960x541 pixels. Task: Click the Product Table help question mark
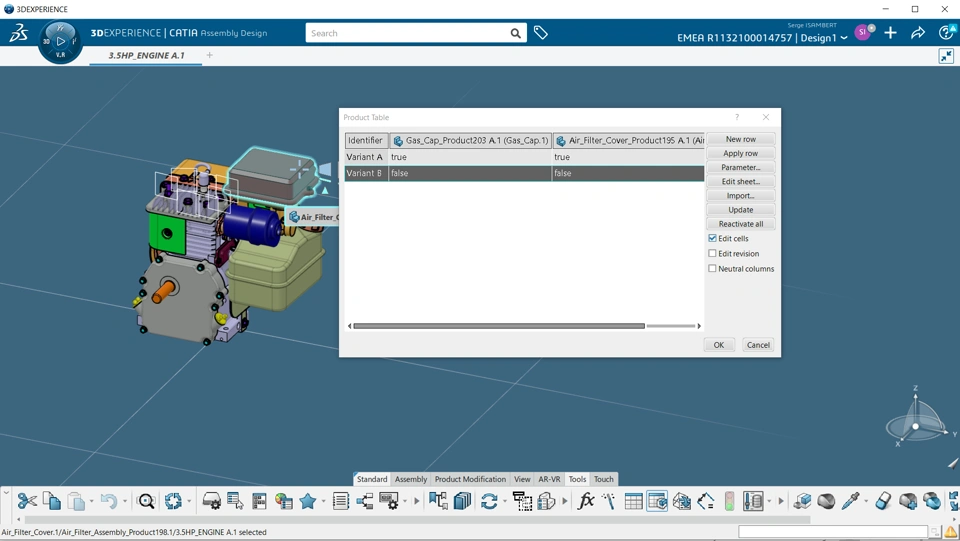pos(737,117)
